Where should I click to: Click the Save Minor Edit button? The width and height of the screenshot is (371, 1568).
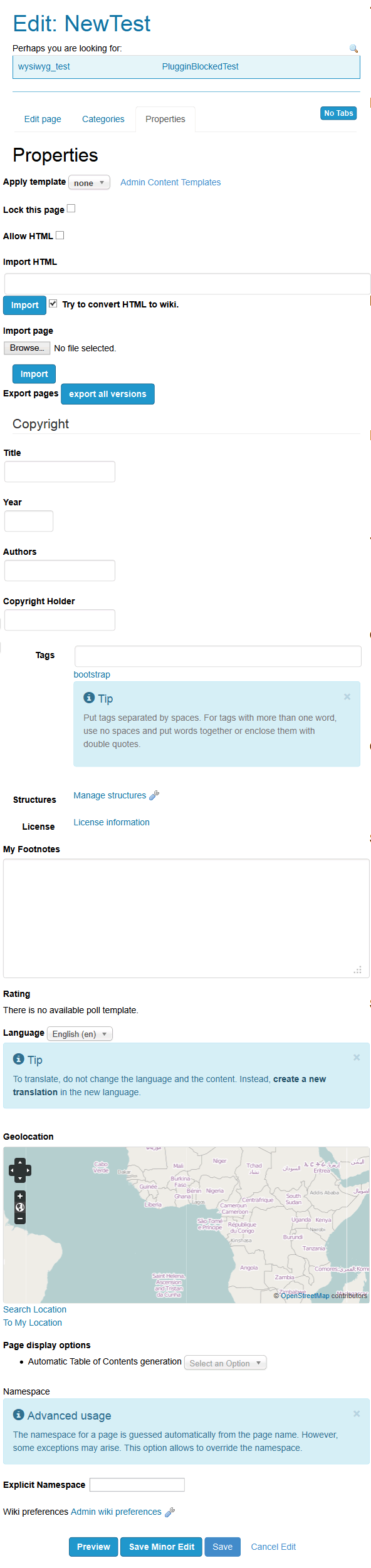coord(162,1547)
